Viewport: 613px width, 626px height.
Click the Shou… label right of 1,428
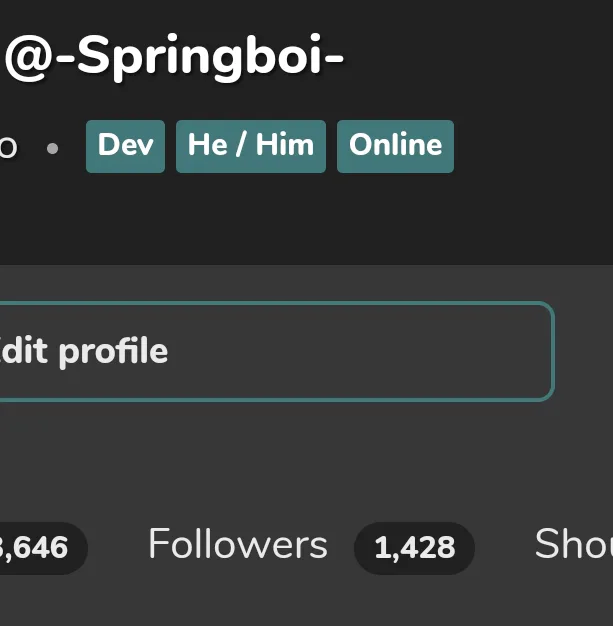click(x=573, y=545)
